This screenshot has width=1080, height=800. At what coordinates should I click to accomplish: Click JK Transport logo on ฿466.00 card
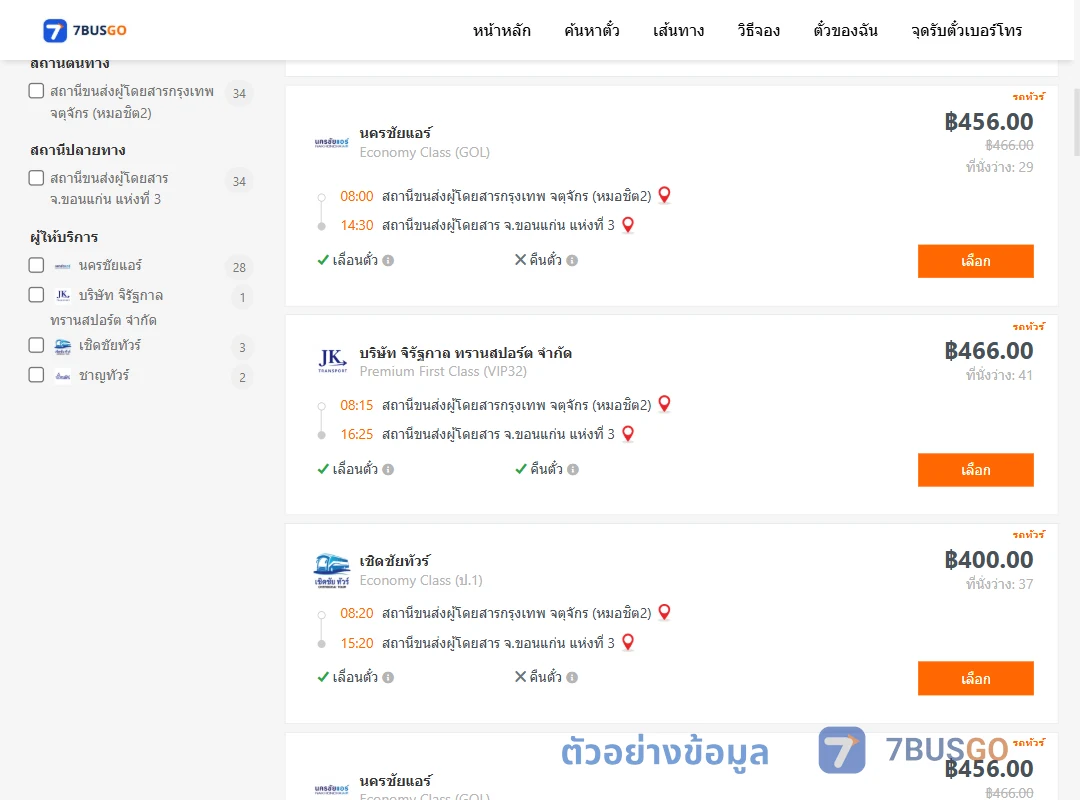tap(332, 360)
